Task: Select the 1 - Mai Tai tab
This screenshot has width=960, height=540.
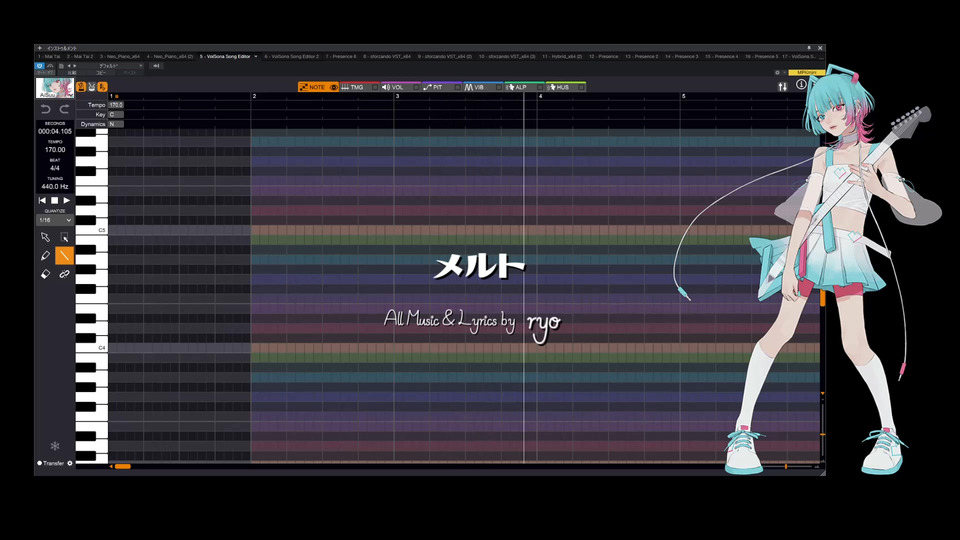Action: tap(49, 56)
